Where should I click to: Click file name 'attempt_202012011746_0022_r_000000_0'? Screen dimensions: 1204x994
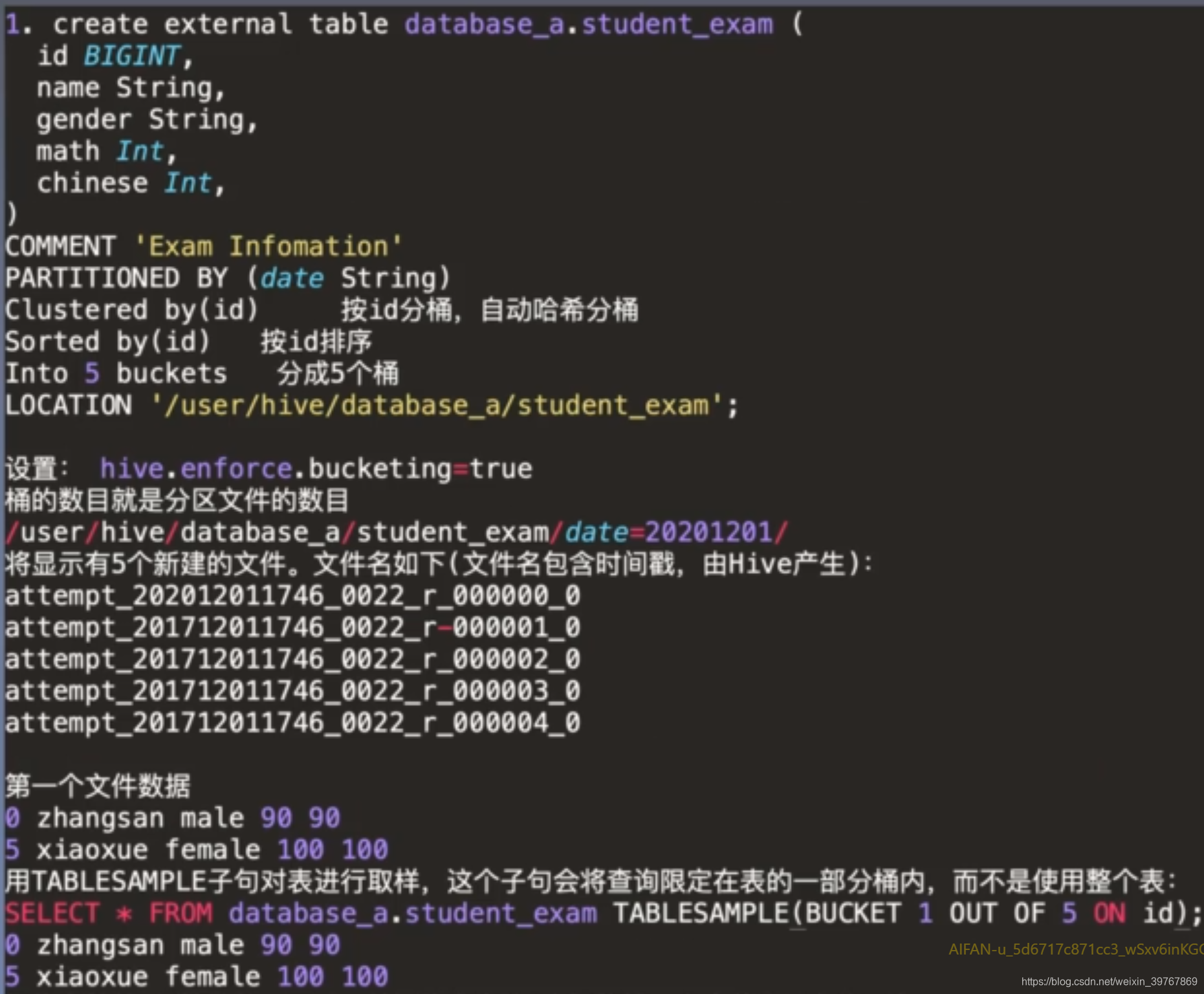(x=292, y=595)
